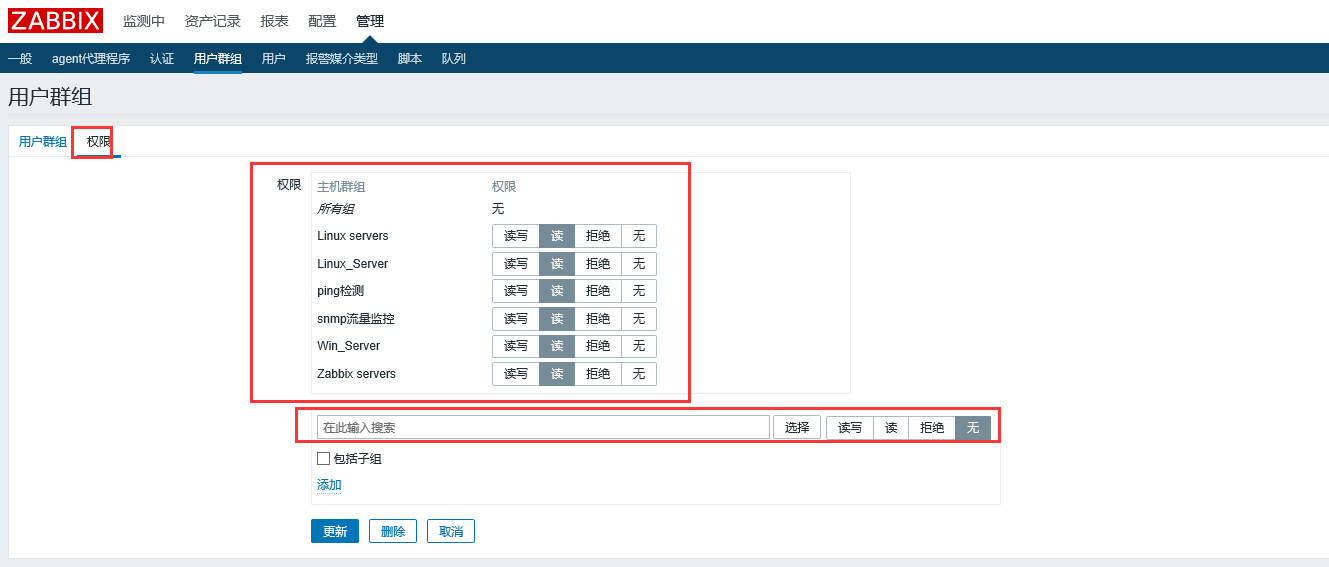Set snmp流量监控 permission to 读写
Image resolution: width=1329 pixels, height=567 pixels.
point(516,319)
